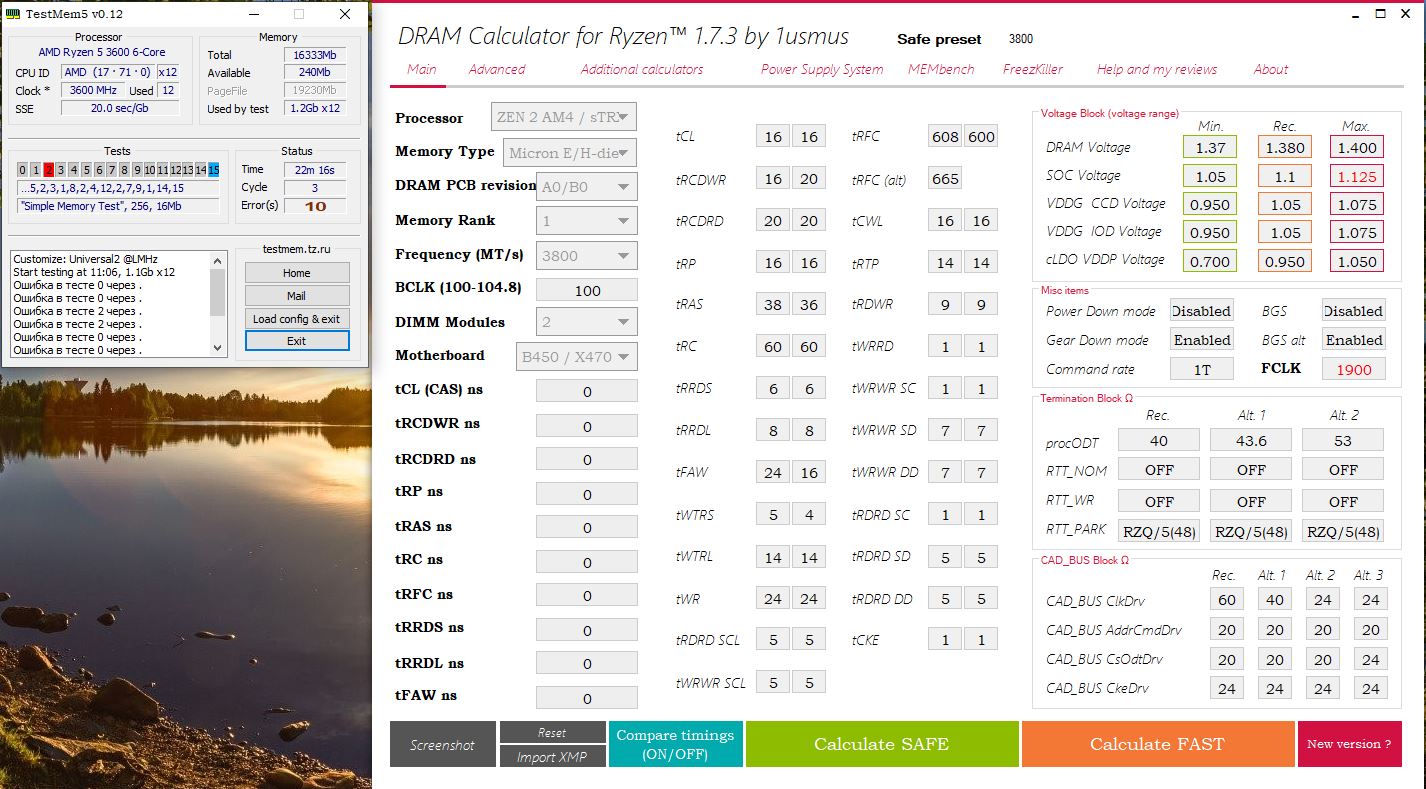
Task: Switch to the Advanced tab
Action: 497,69
